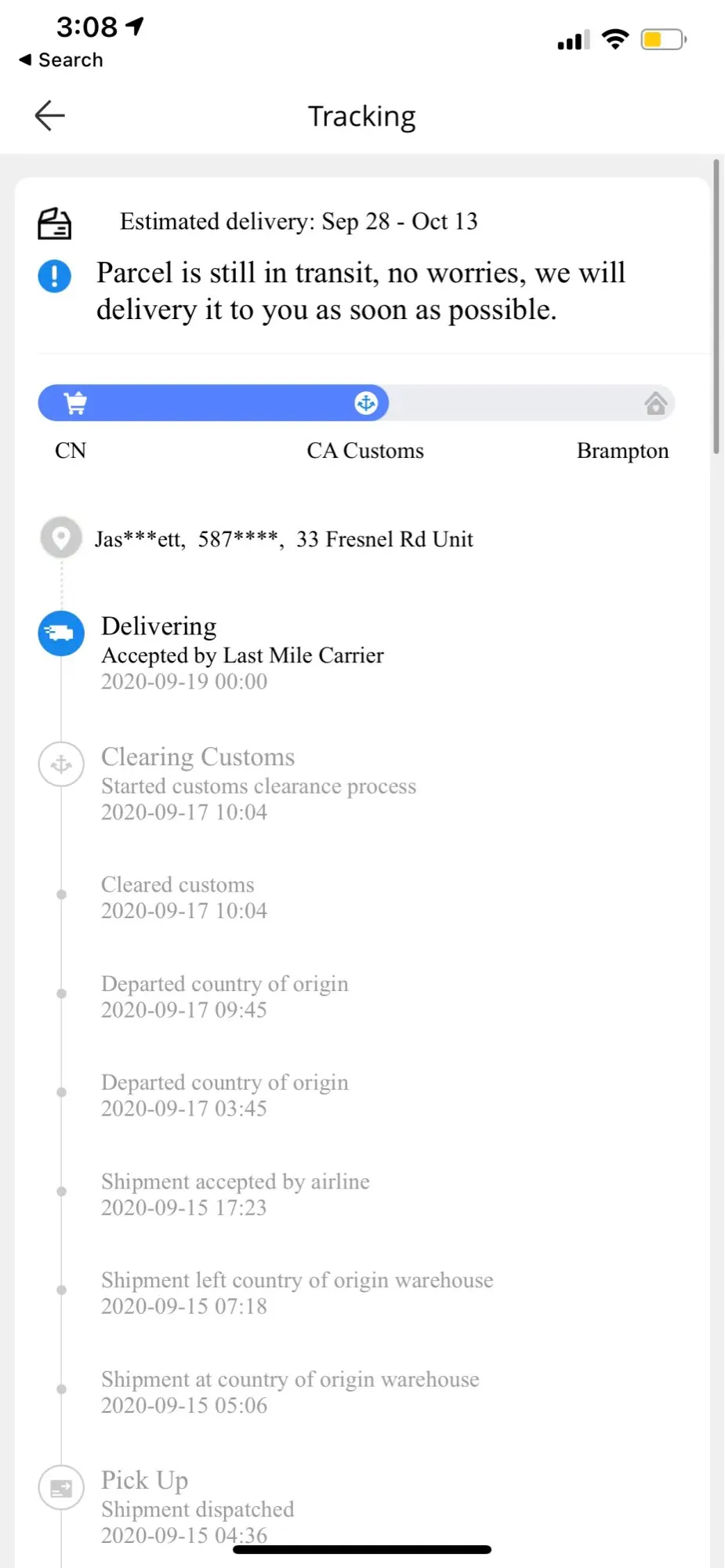
Task: Tap the 33 Fresnel Rd Unit address
Action: tap(384, 539)
